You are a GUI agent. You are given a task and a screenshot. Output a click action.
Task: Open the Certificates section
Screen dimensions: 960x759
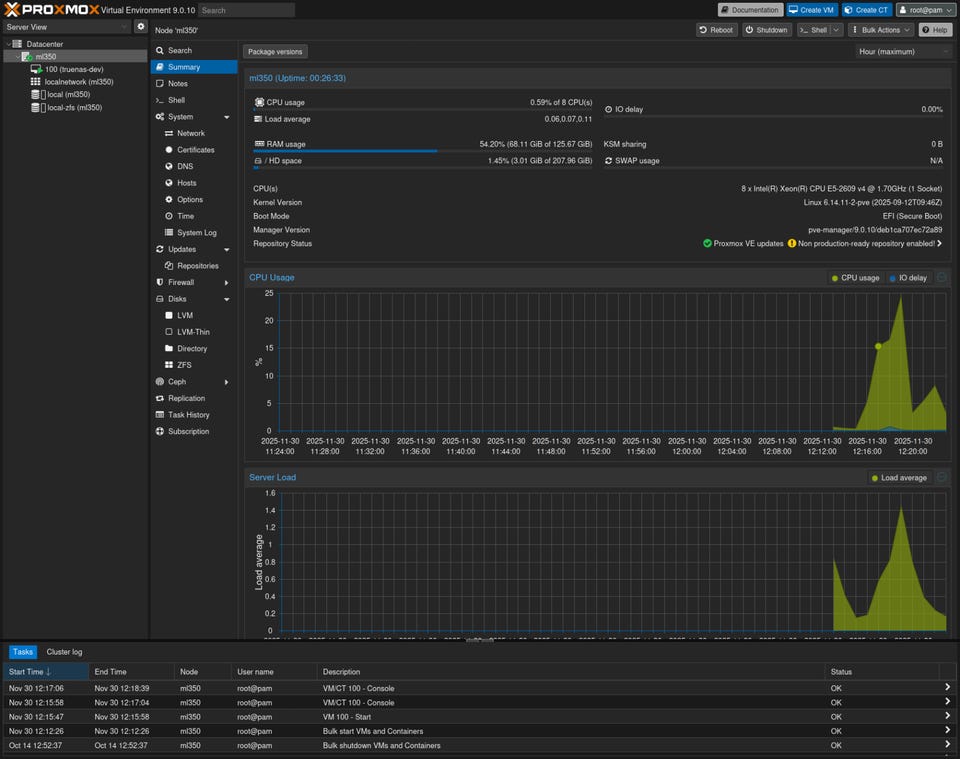pyautogui.click(x=195, y=150)
